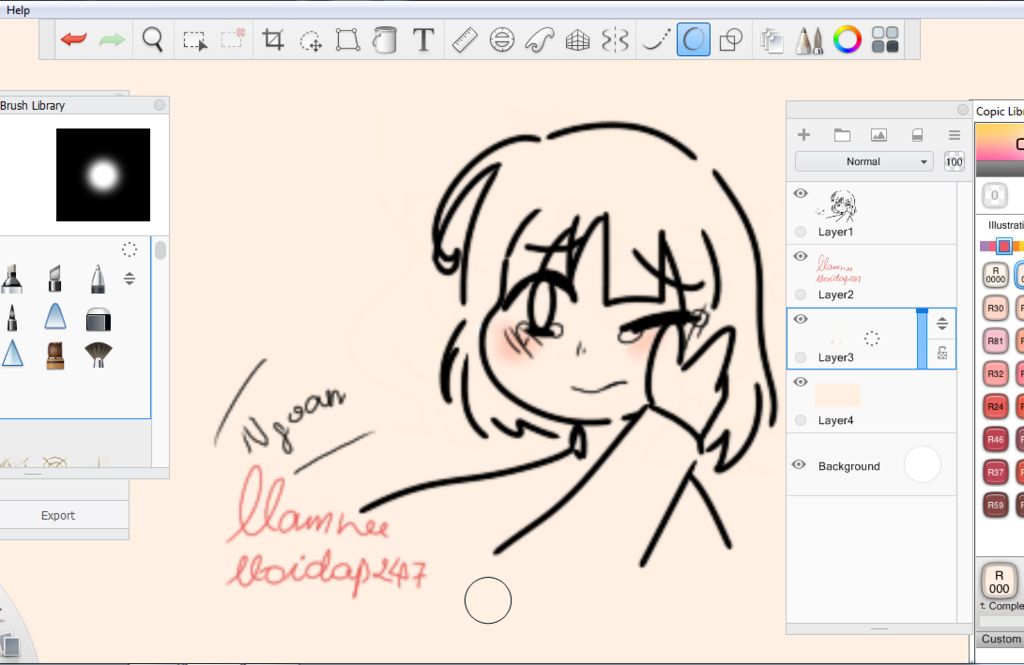Image resolution: width=1024 pixels, height=665 pixels.
Task: Close the Brush Library panel
Action: tap(159, 105)
